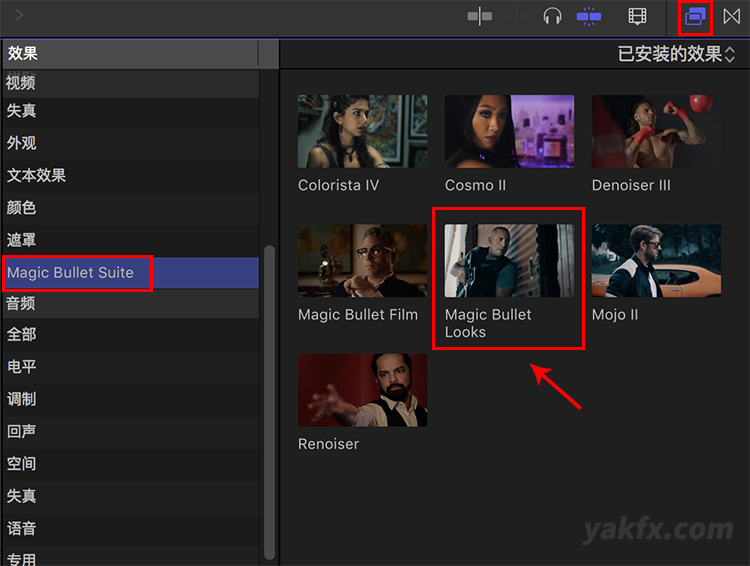The height and width of the screenshot is (566, 750).
Task: Click the Magic Bullet Looks thumbnail
Action: pos(509,261)
